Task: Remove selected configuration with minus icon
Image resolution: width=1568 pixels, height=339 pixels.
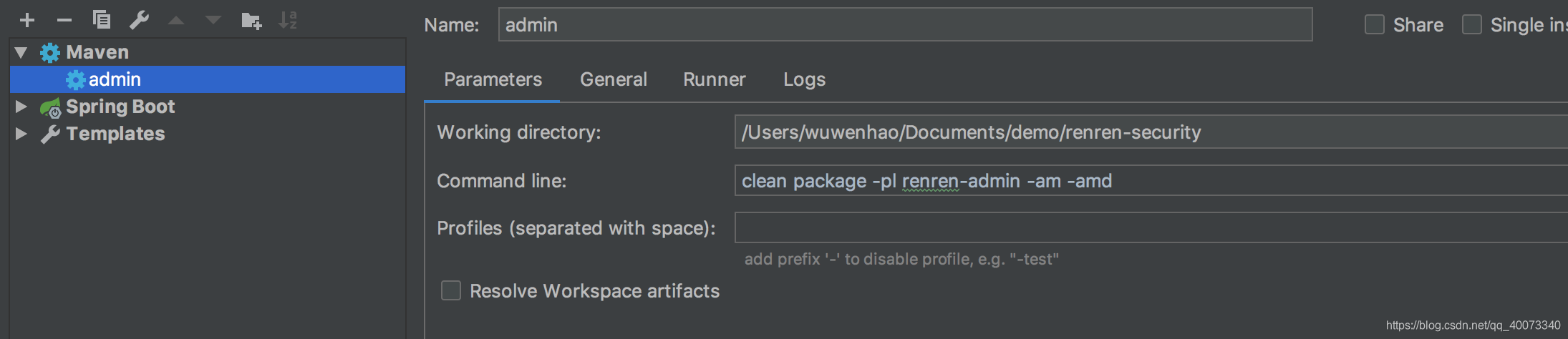Action: pos(64,20)
